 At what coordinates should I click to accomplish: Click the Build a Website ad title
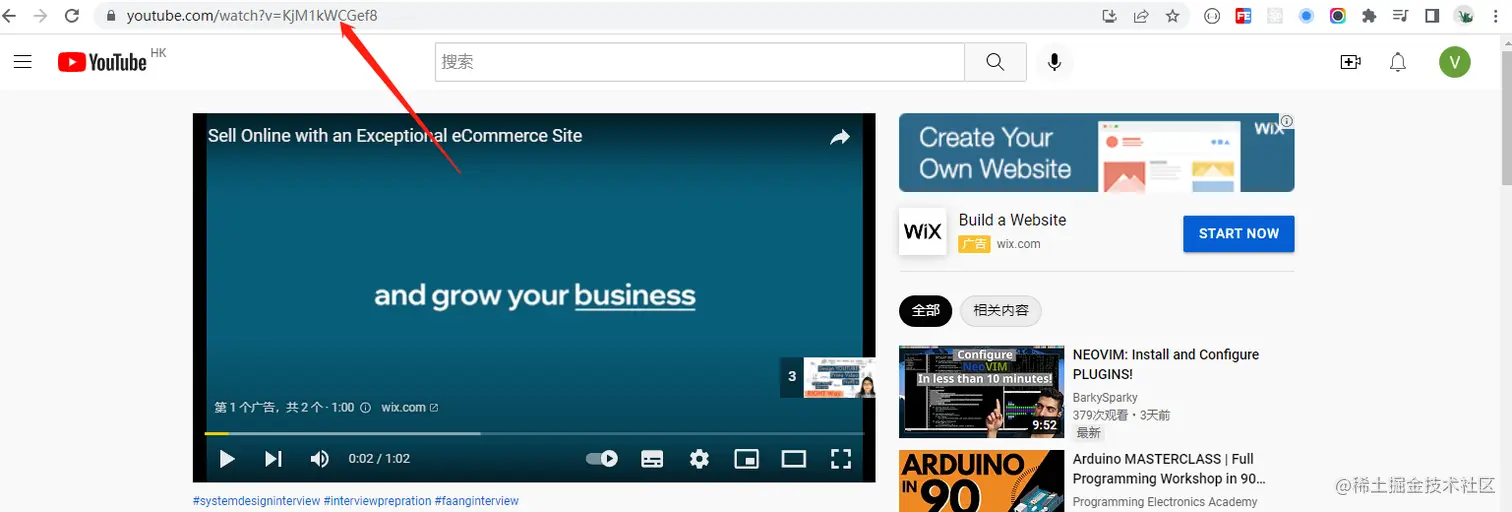point(1012,220)
